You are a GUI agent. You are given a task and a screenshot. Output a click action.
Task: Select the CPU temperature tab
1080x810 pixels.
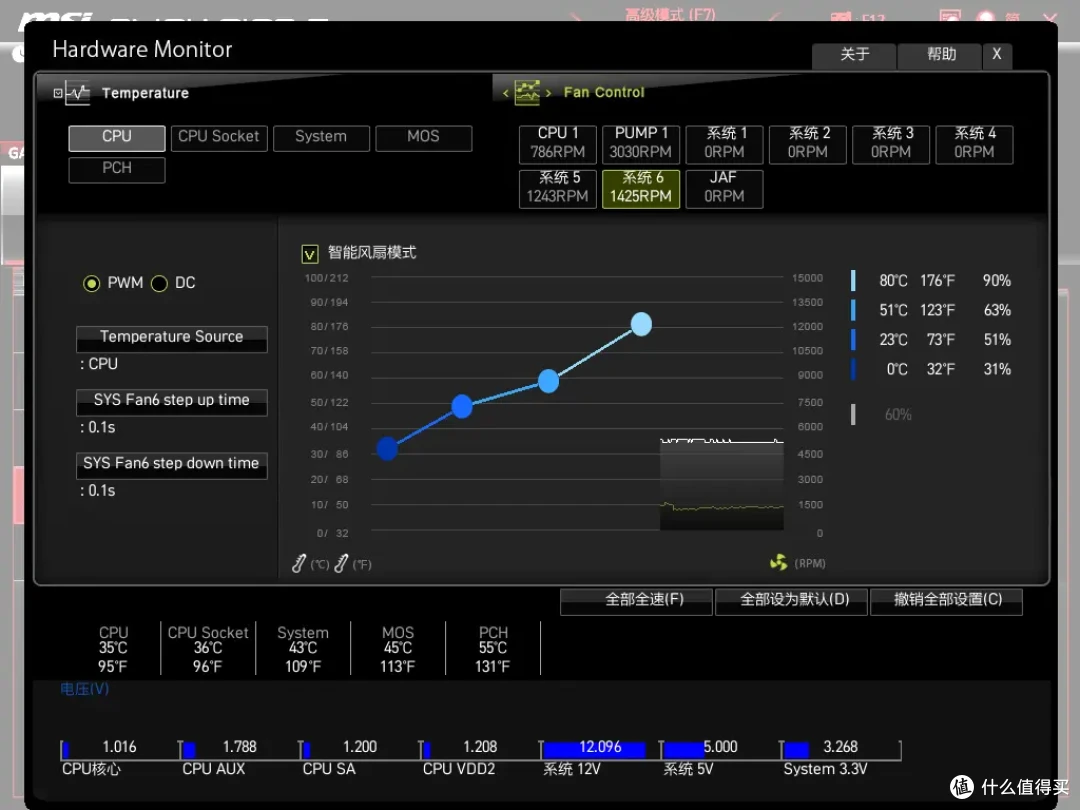pyautogui.click(x=117, y=137)
